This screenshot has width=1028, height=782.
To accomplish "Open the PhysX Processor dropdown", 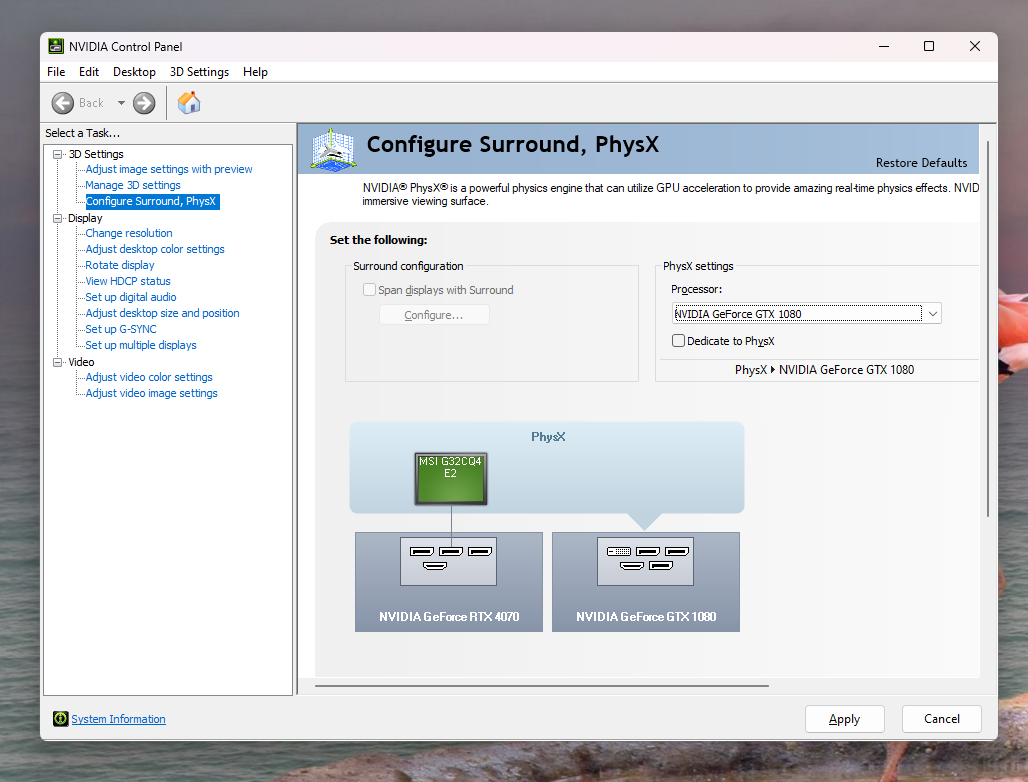I will [x=932, y=314].
